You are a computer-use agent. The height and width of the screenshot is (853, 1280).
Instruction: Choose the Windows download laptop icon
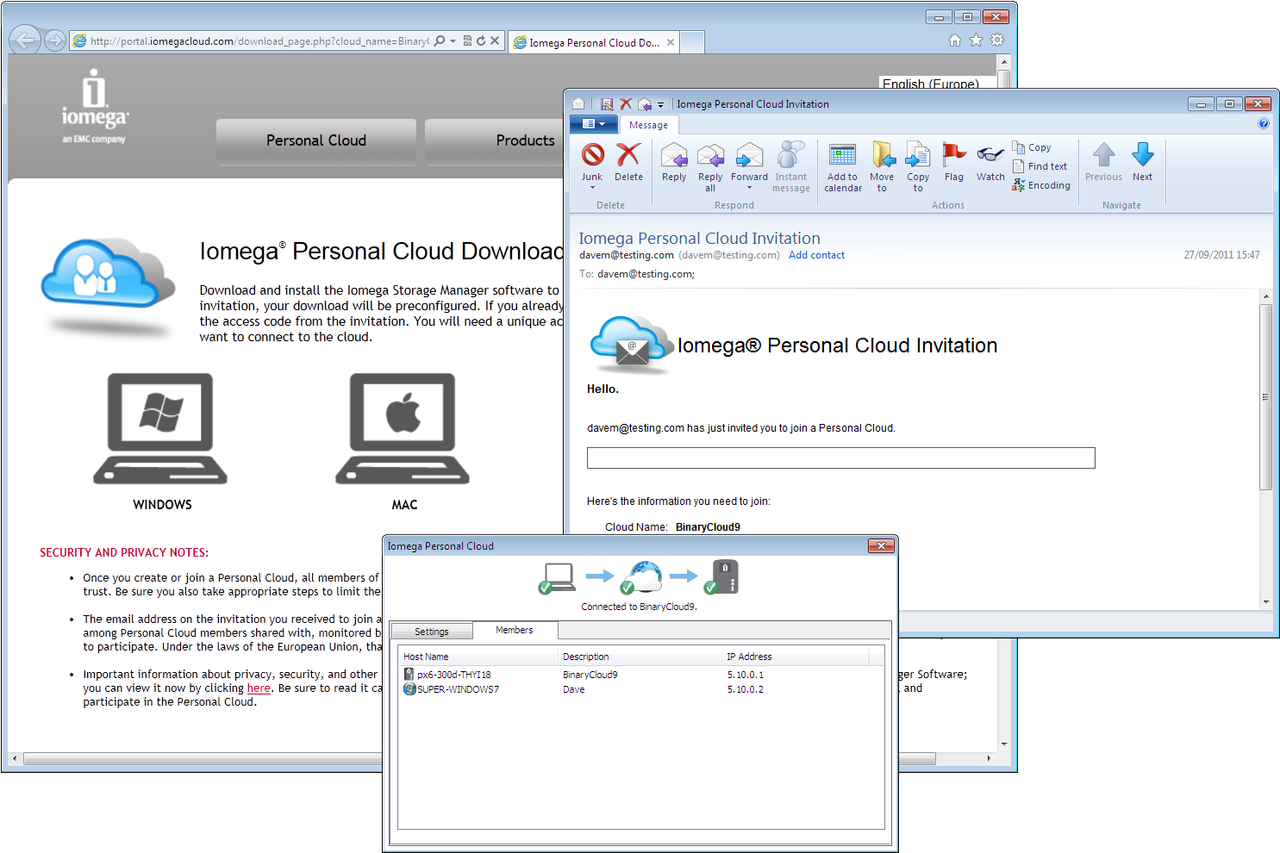pyautogui.click(x=161, y=429)
